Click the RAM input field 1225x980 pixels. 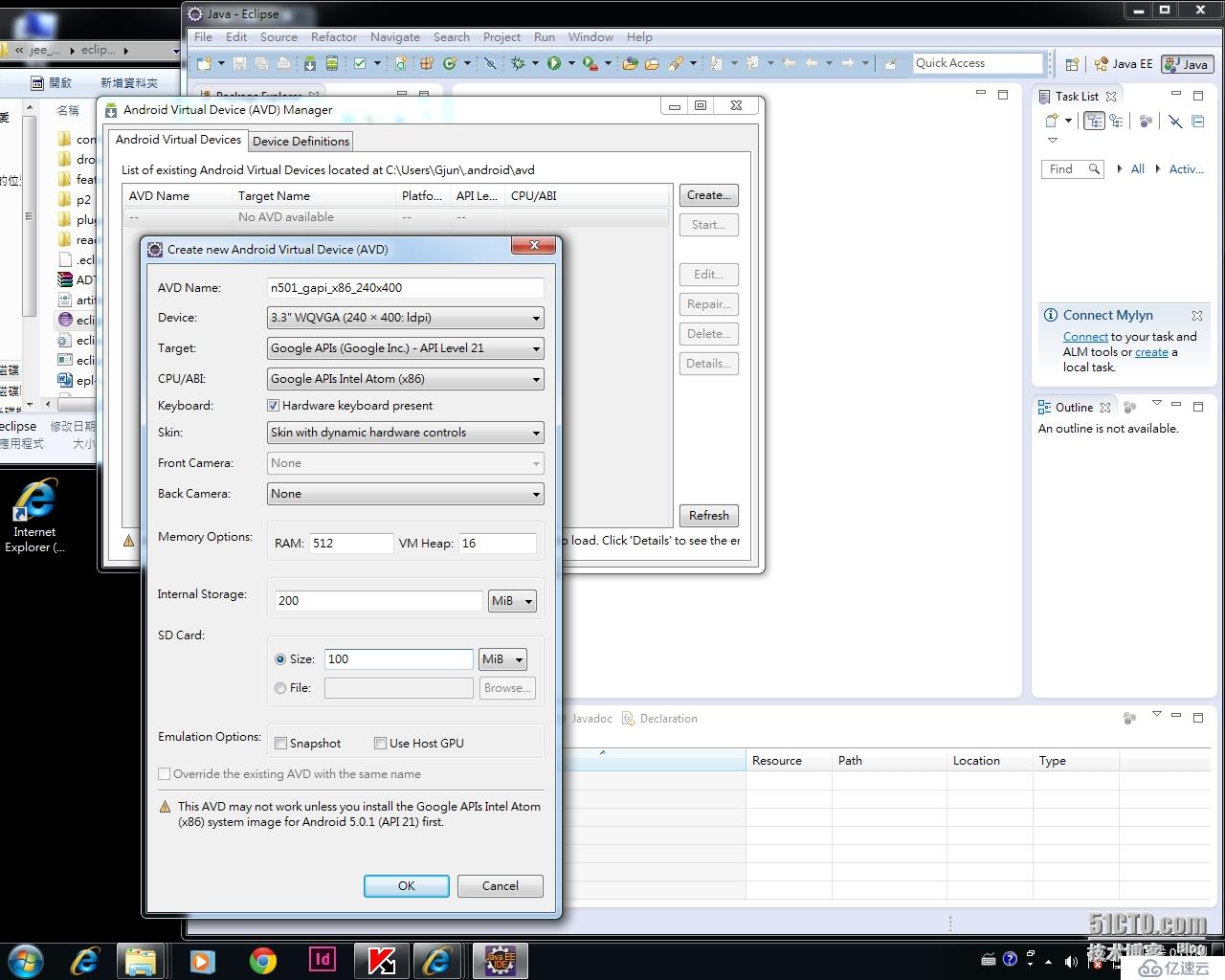click(350, 544)
